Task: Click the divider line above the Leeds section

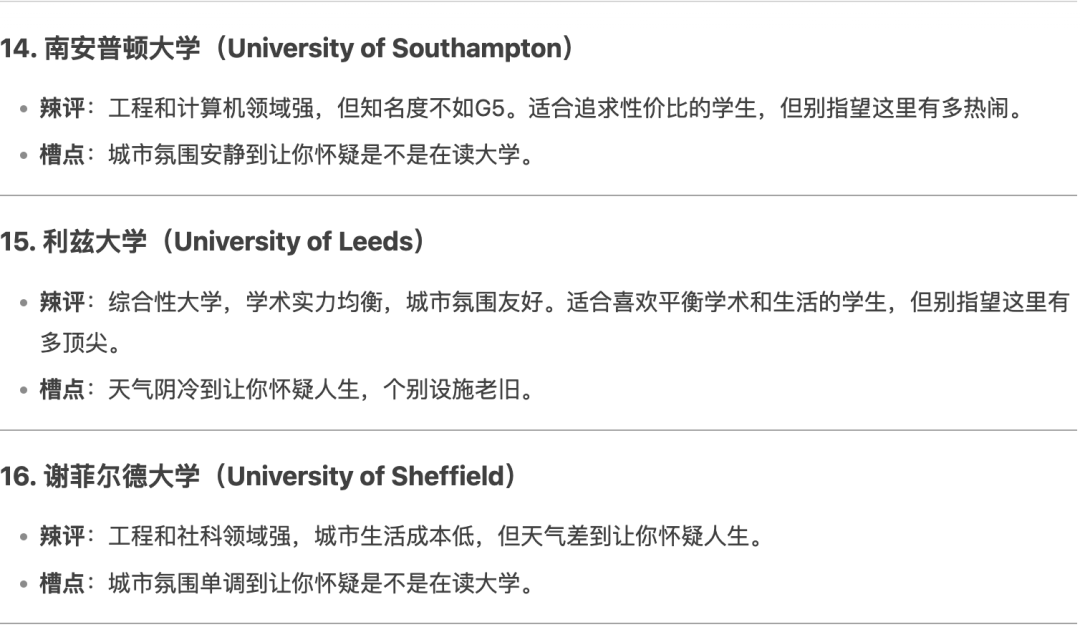Action: point(539,196)
